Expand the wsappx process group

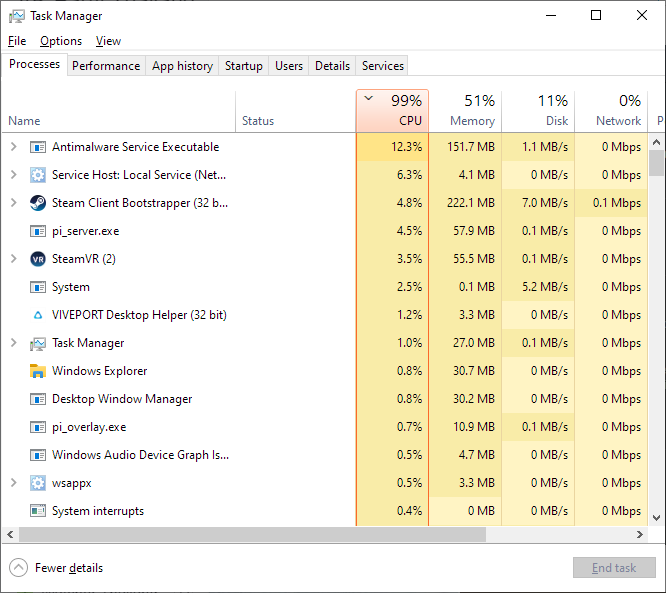pyautogui.click(x=14, y=483)
